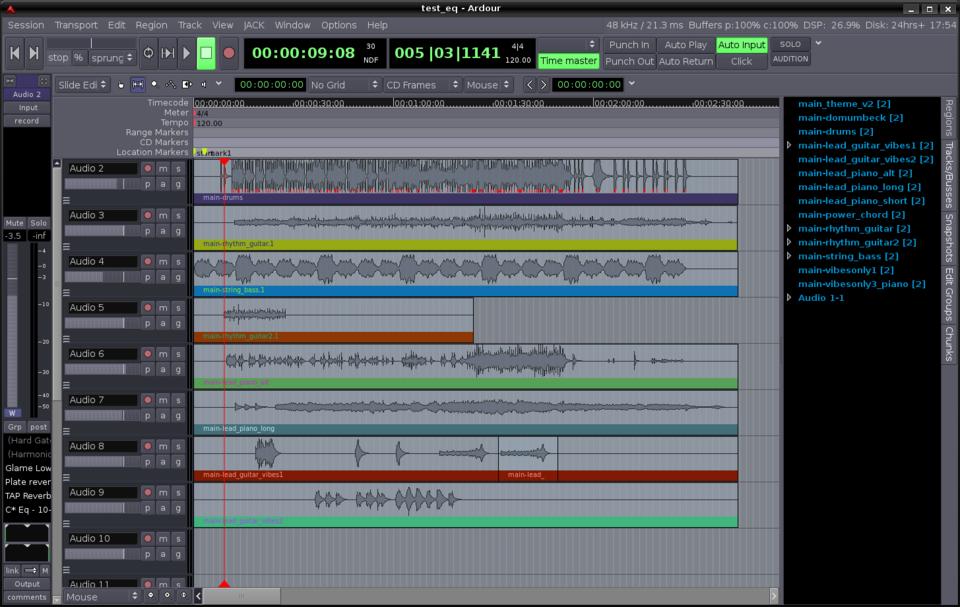This screenshot has width=960, height=607.
Task: Jump to session start with rewind button
Action: [x=15, y=53]
